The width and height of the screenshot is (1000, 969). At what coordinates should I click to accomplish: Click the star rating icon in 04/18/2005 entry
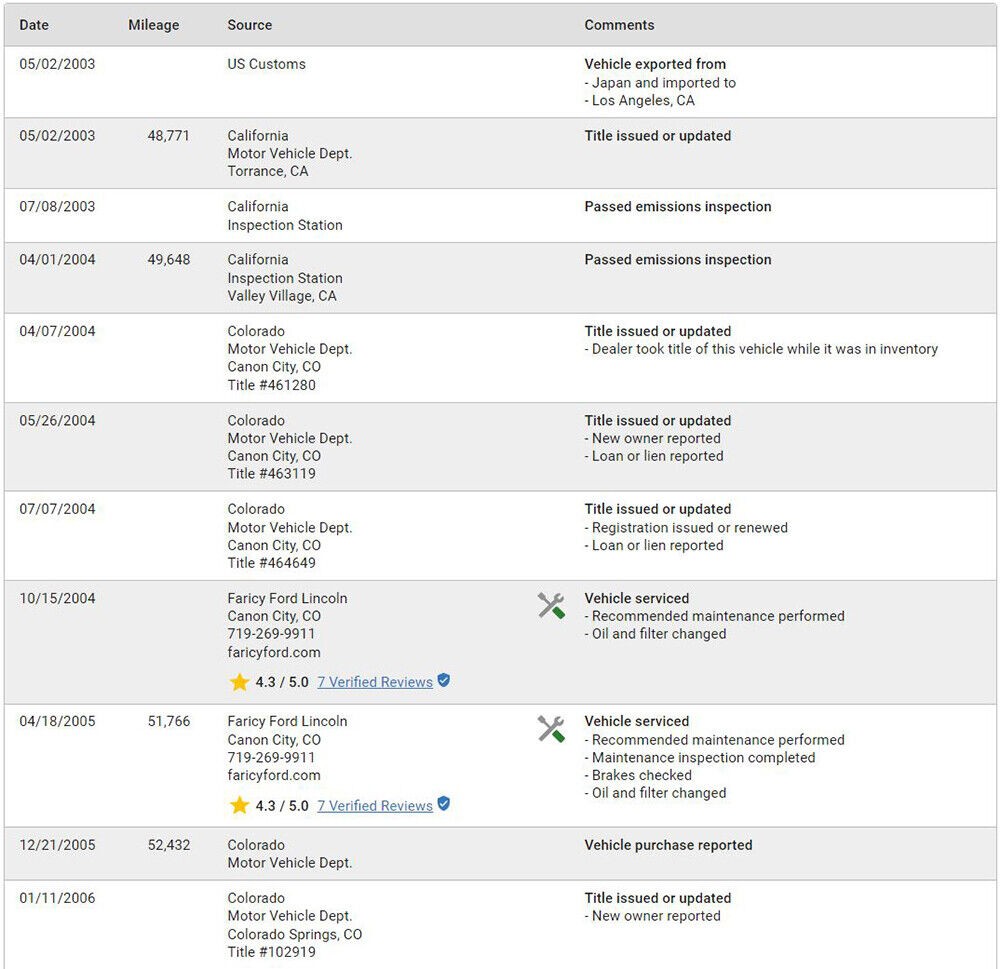pyautogui.click(x=239, y=805)
